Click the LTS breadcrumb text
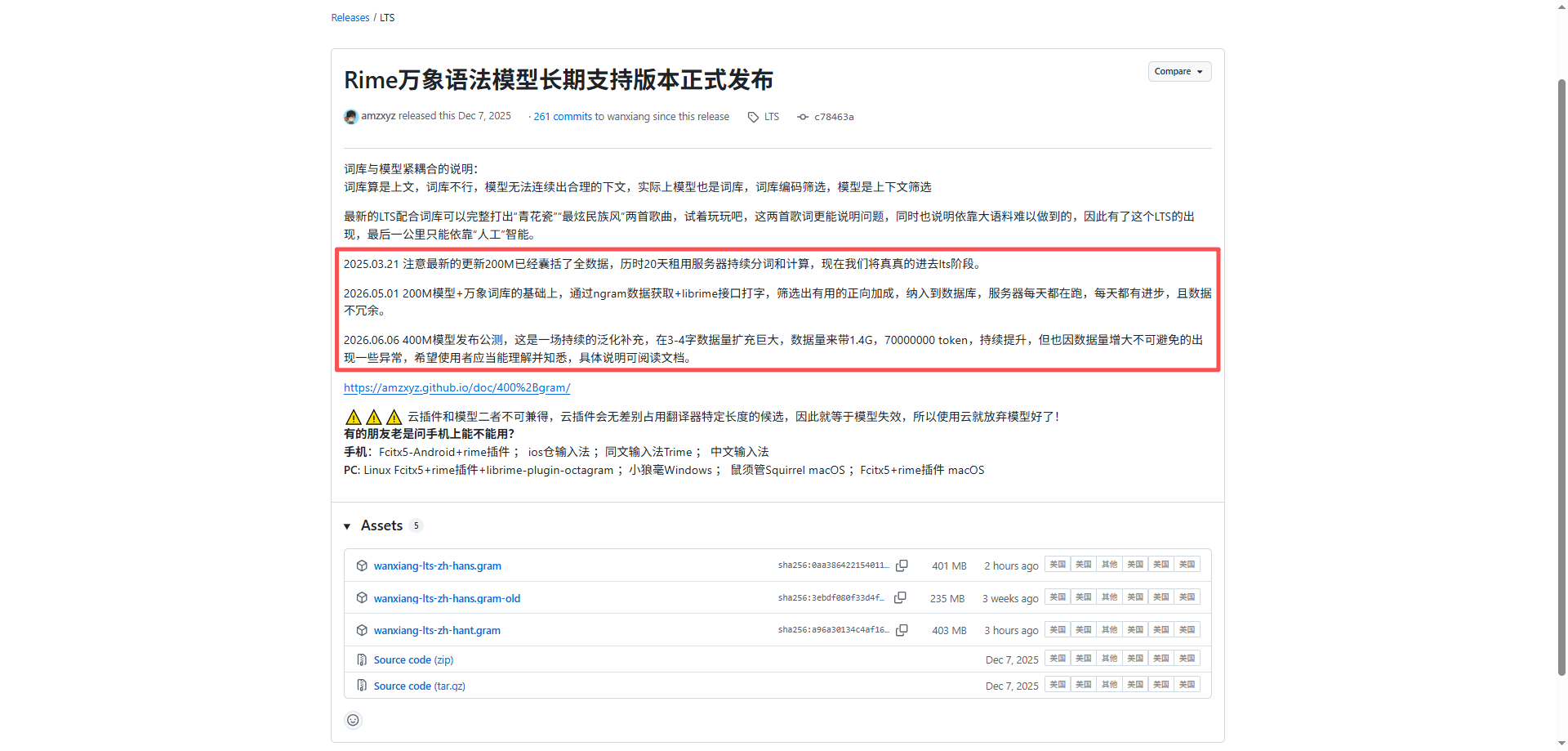The image size is (1568, 751). [x=387, y=17]
